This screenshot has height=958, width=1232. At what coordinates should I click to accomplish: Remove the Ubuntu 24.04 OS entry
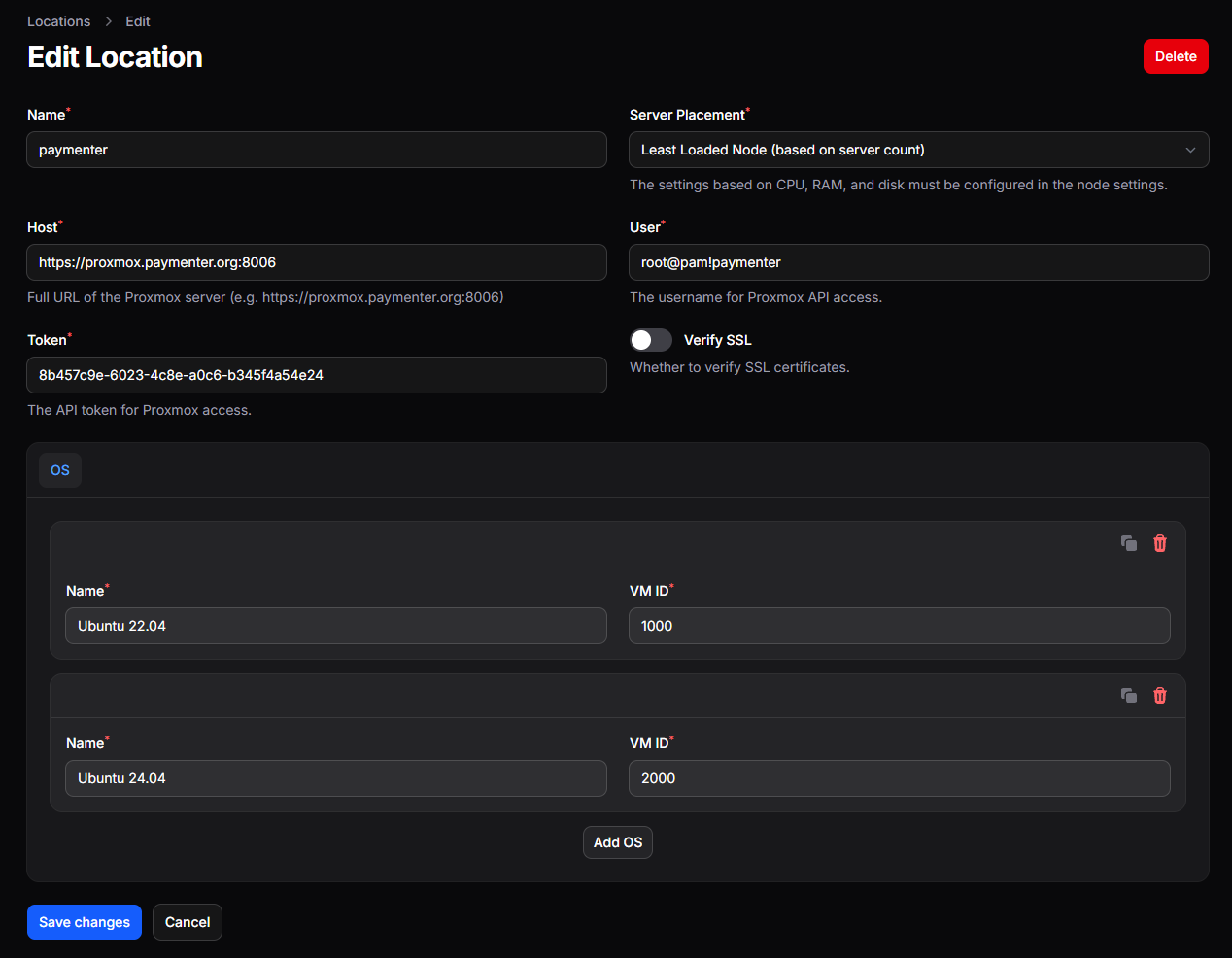click(1159, 696)
